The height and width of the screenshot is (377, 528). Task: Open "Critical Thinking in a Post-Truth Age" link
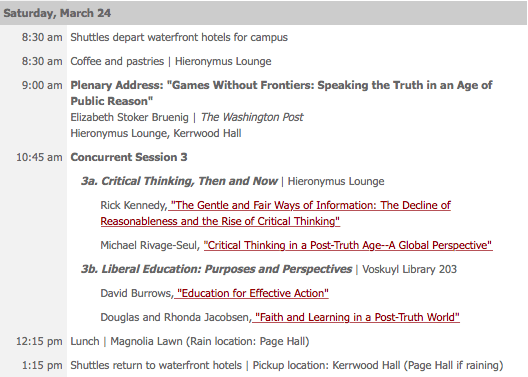[348, 245]
